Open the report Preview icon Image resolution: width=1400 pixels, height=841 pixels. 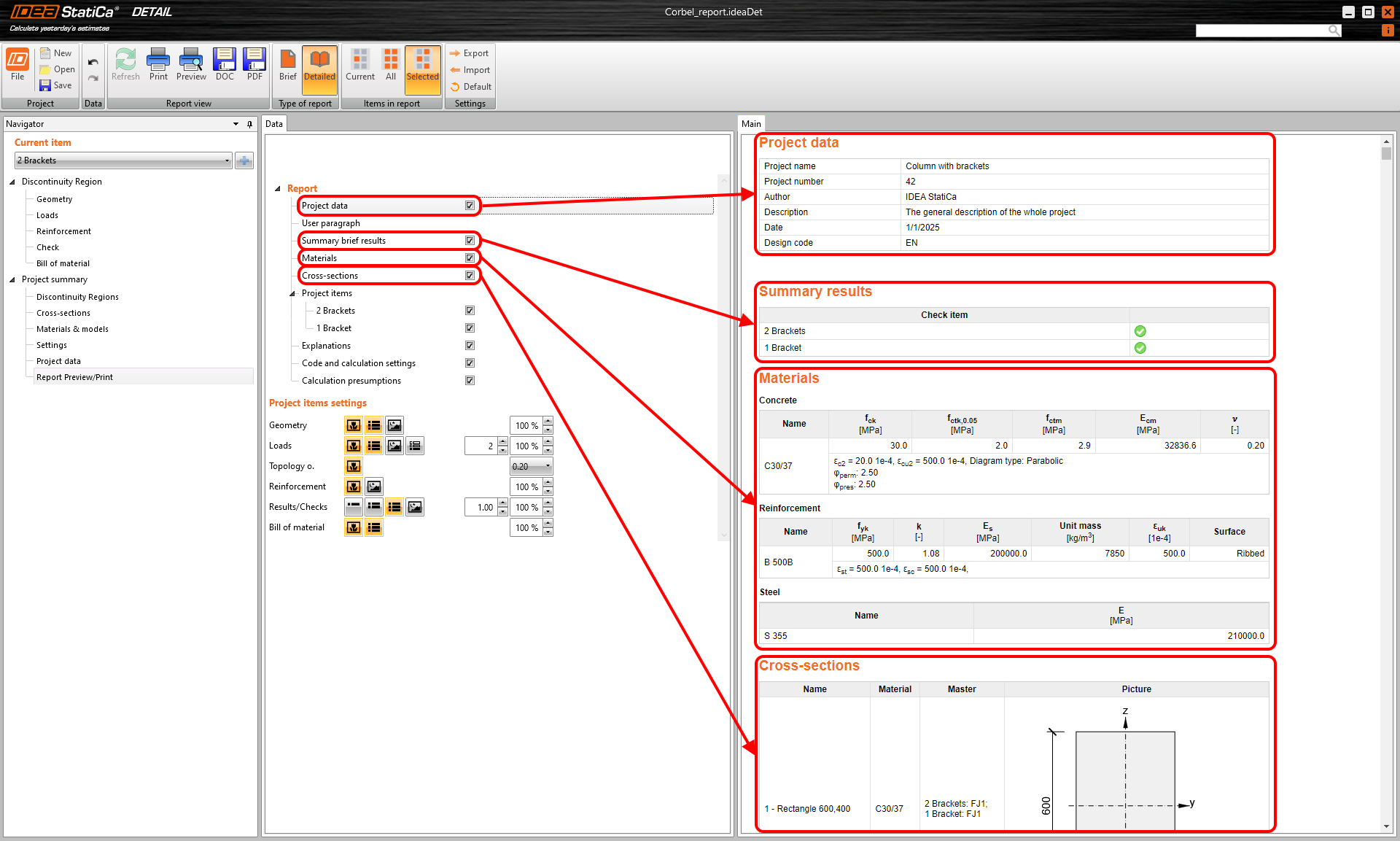tap(191, 64)
